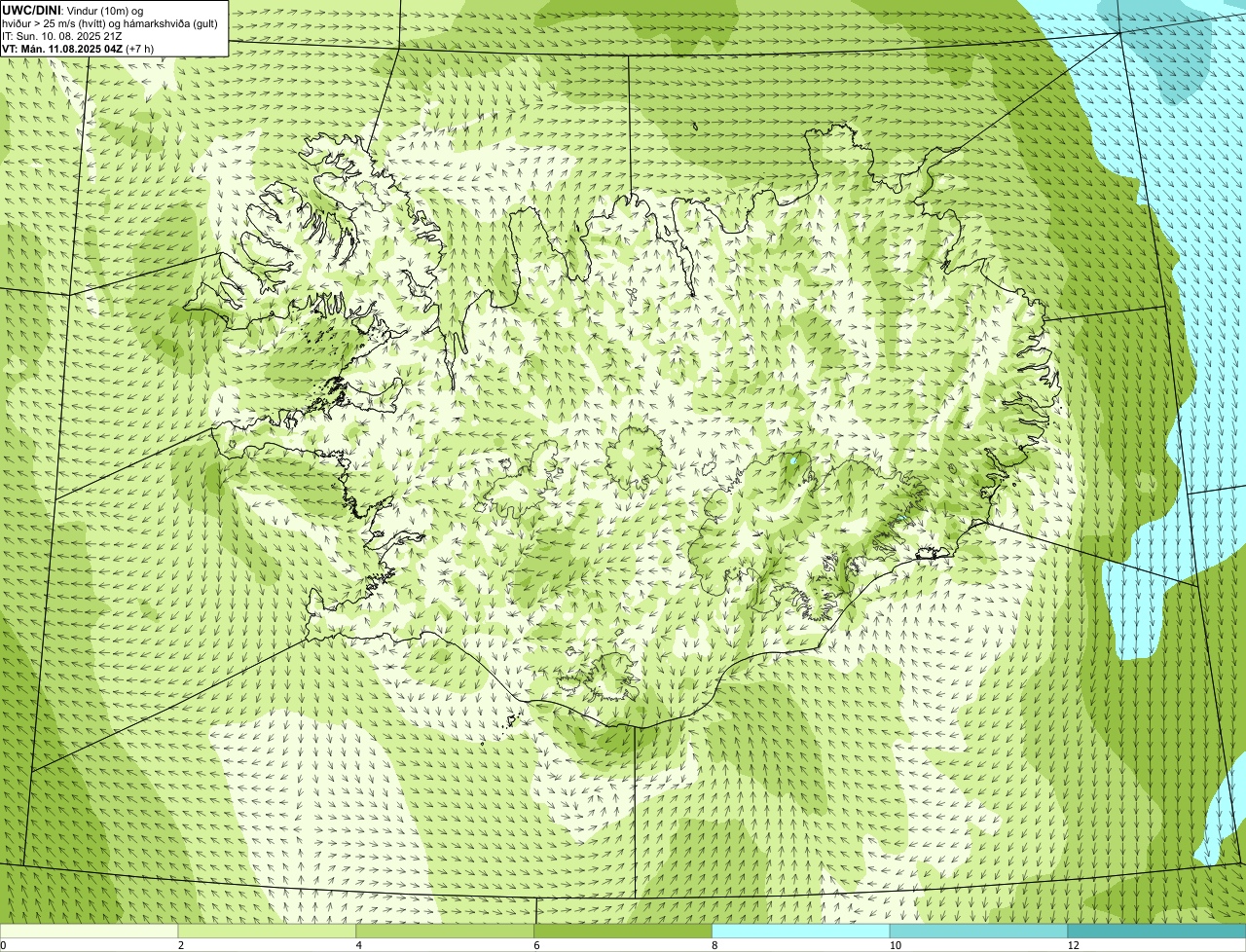Click the 'IT: Sun. 10. 08. 2025 21Z' line
Screen dimensions: 1246x952
click(62, 35)
